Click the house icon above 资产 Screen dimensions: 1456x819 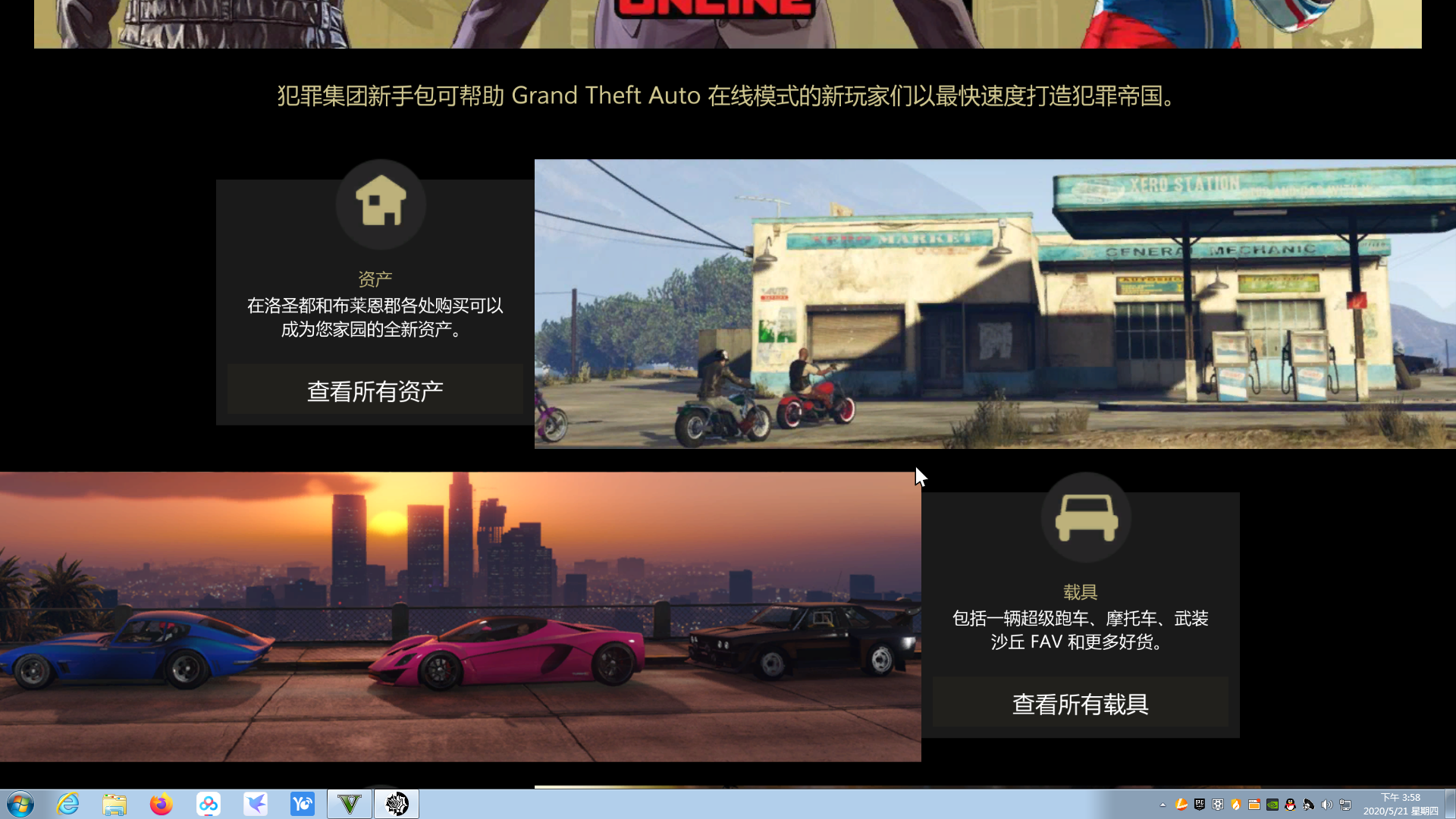(x=381, y=204)
